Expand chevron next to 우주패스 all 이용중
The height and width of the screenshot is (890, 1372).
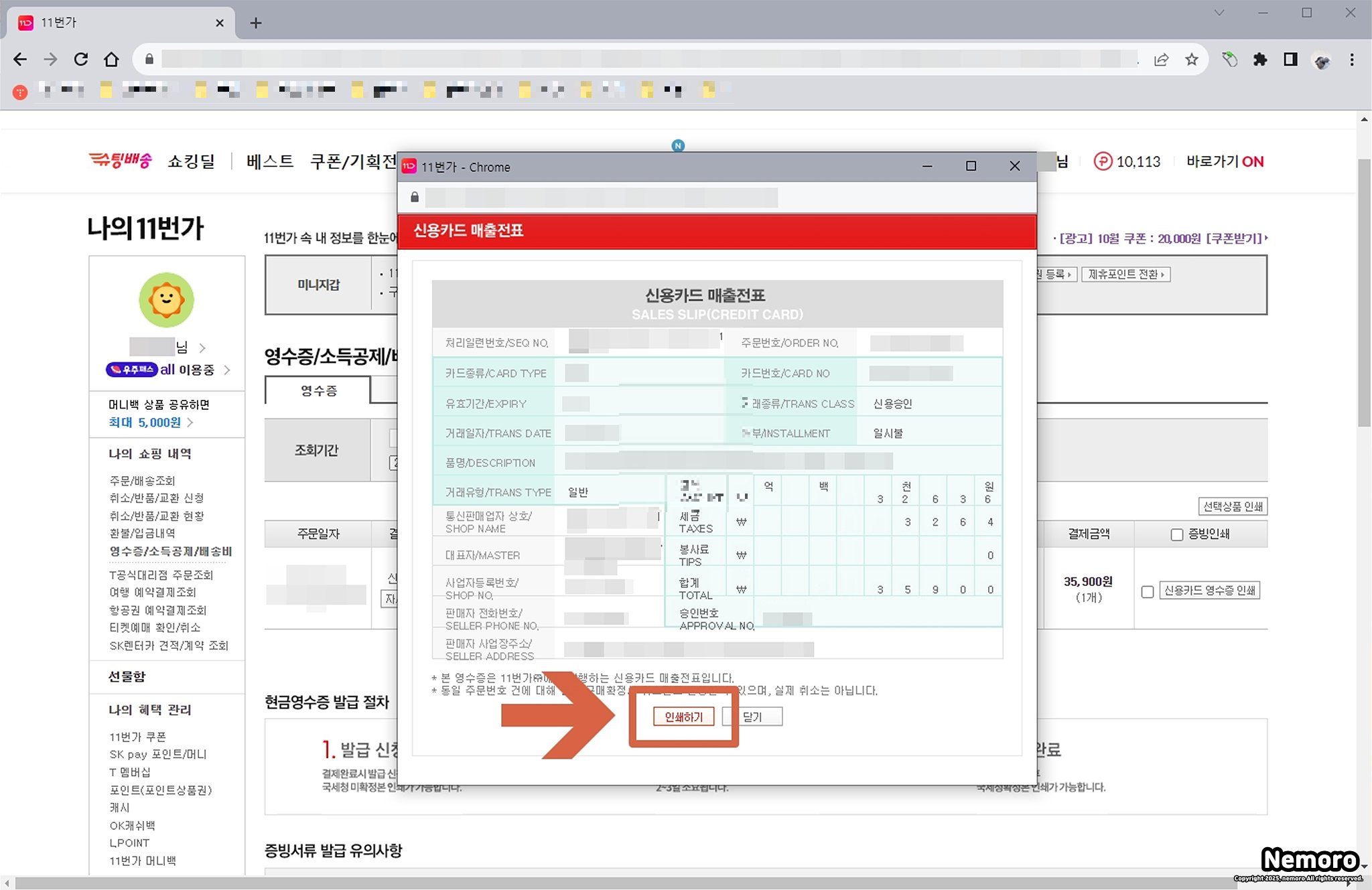point(227,370)
